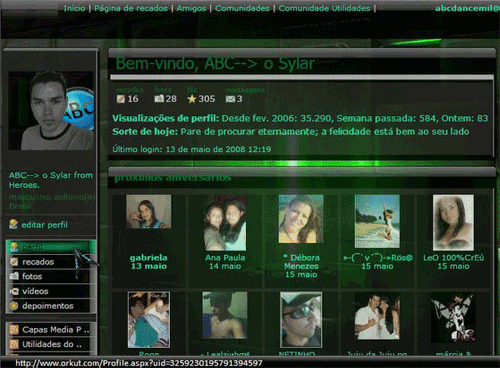The image size is (500, 368).
Task: Open the main profile photo
Action: click(51, 111)
